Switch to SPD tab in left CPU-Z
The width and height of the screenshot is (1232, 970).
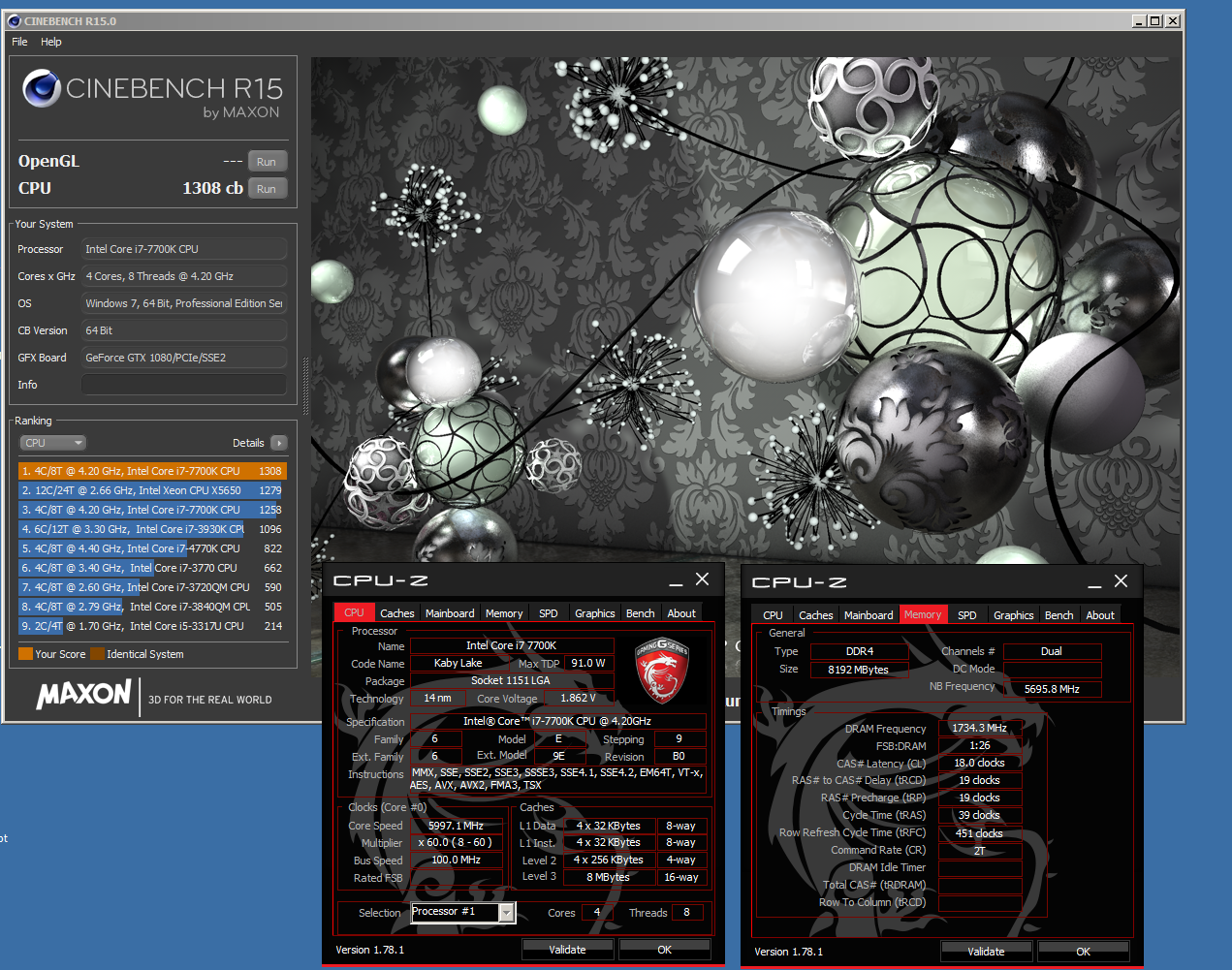[549, 613]
